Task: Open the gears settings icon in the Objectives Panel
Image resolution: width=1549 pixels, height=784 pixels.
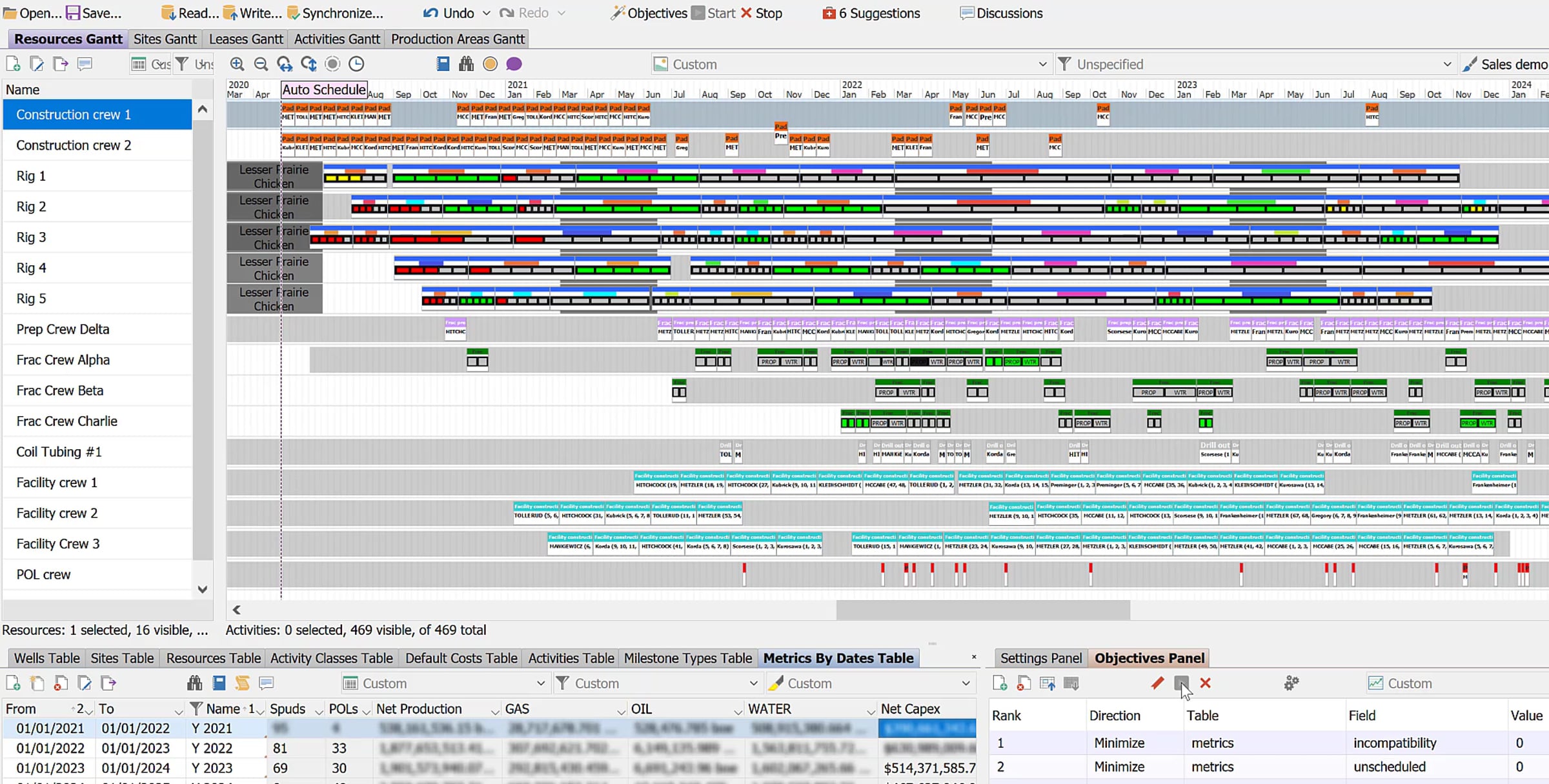Action: click(1291, 683)
